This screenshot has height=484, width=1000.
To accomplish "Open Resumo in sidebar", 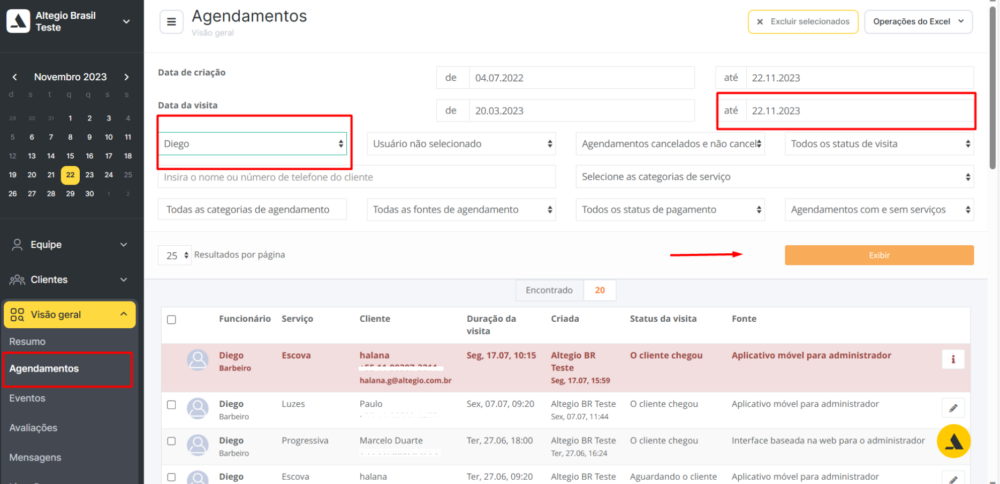I will [27, 342].
